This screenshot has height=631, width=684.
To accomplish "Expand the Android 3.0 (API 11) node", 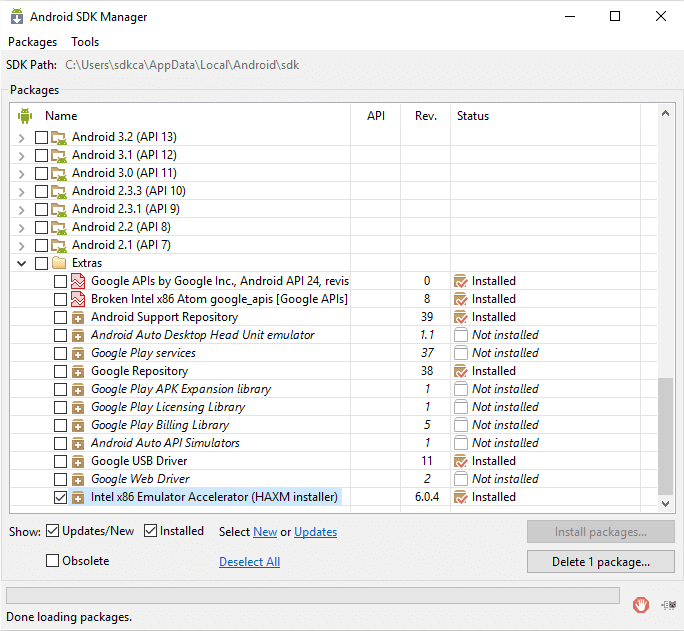I will 21,174.
